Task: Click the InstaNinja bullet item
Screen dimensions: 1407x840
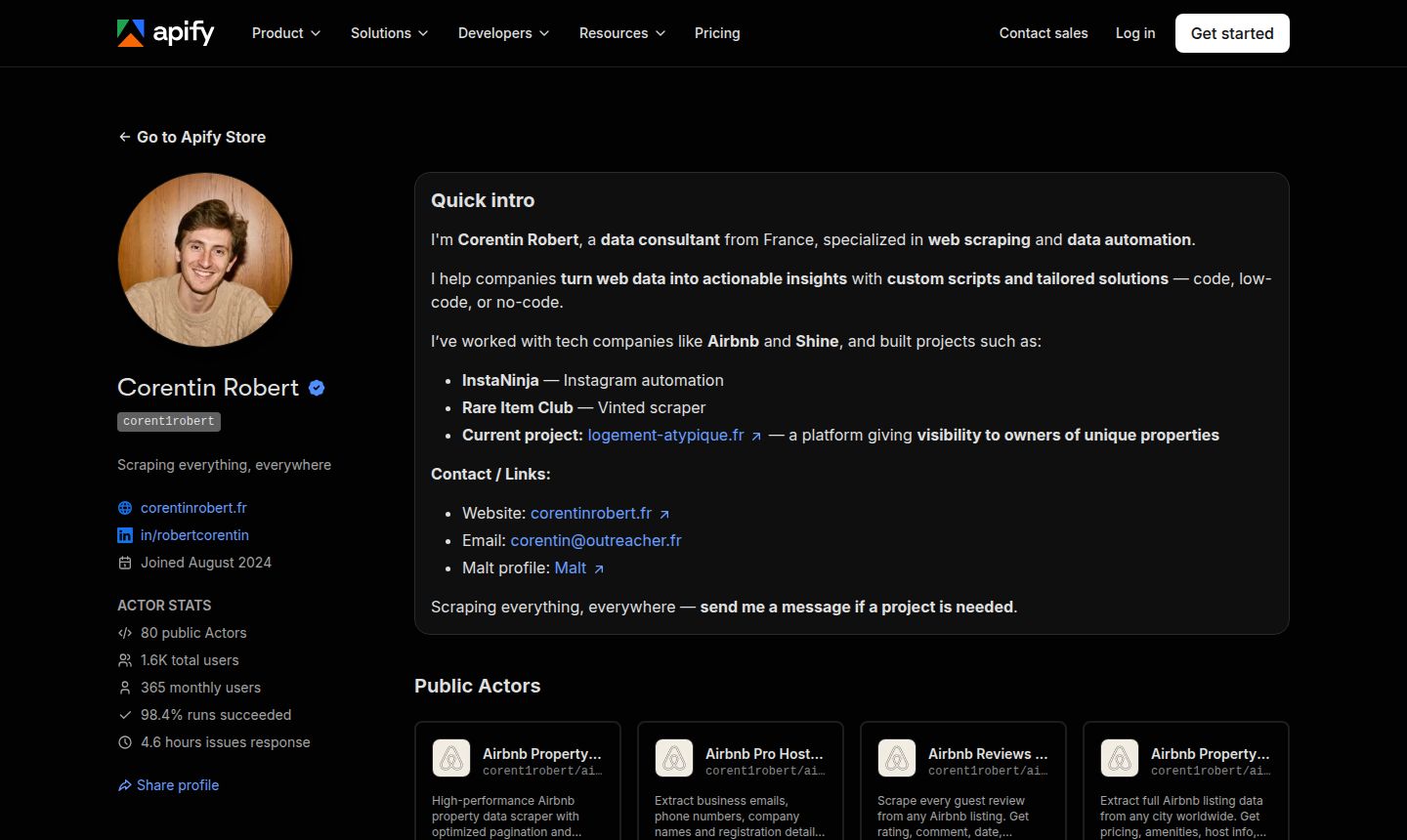Action: (x=593, y=380)
